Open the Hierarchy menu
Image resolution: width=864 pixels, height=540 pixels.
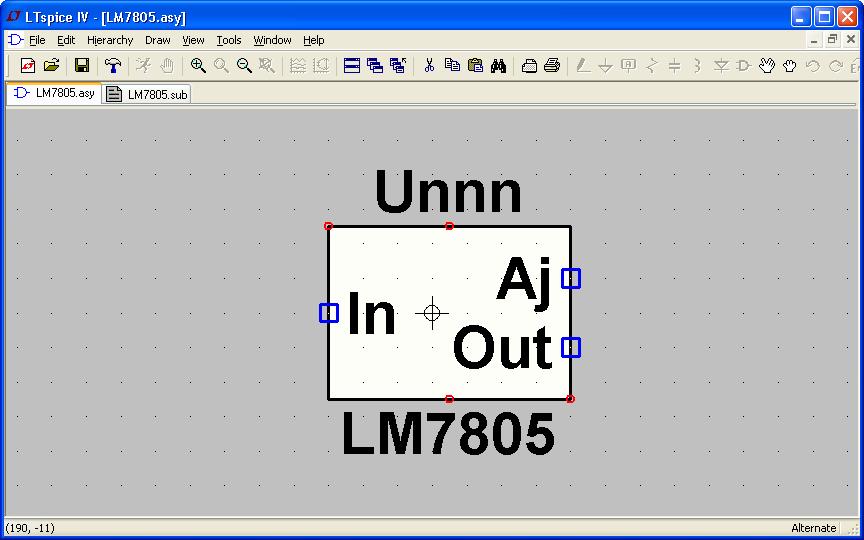(x=110, y=40)
